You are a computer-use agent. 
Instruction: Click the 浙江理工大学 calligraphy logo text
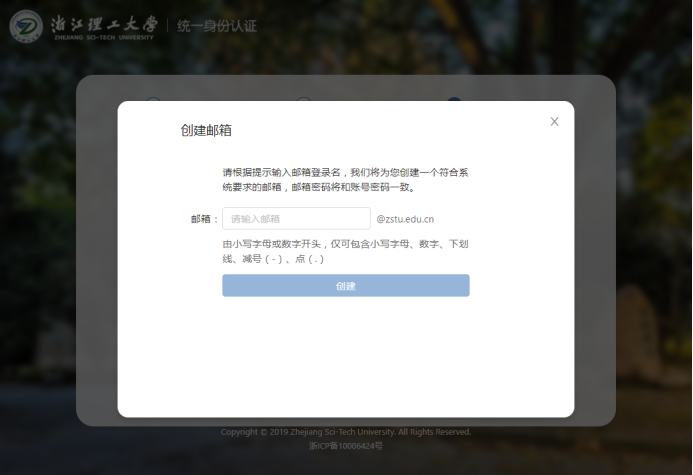104,21
